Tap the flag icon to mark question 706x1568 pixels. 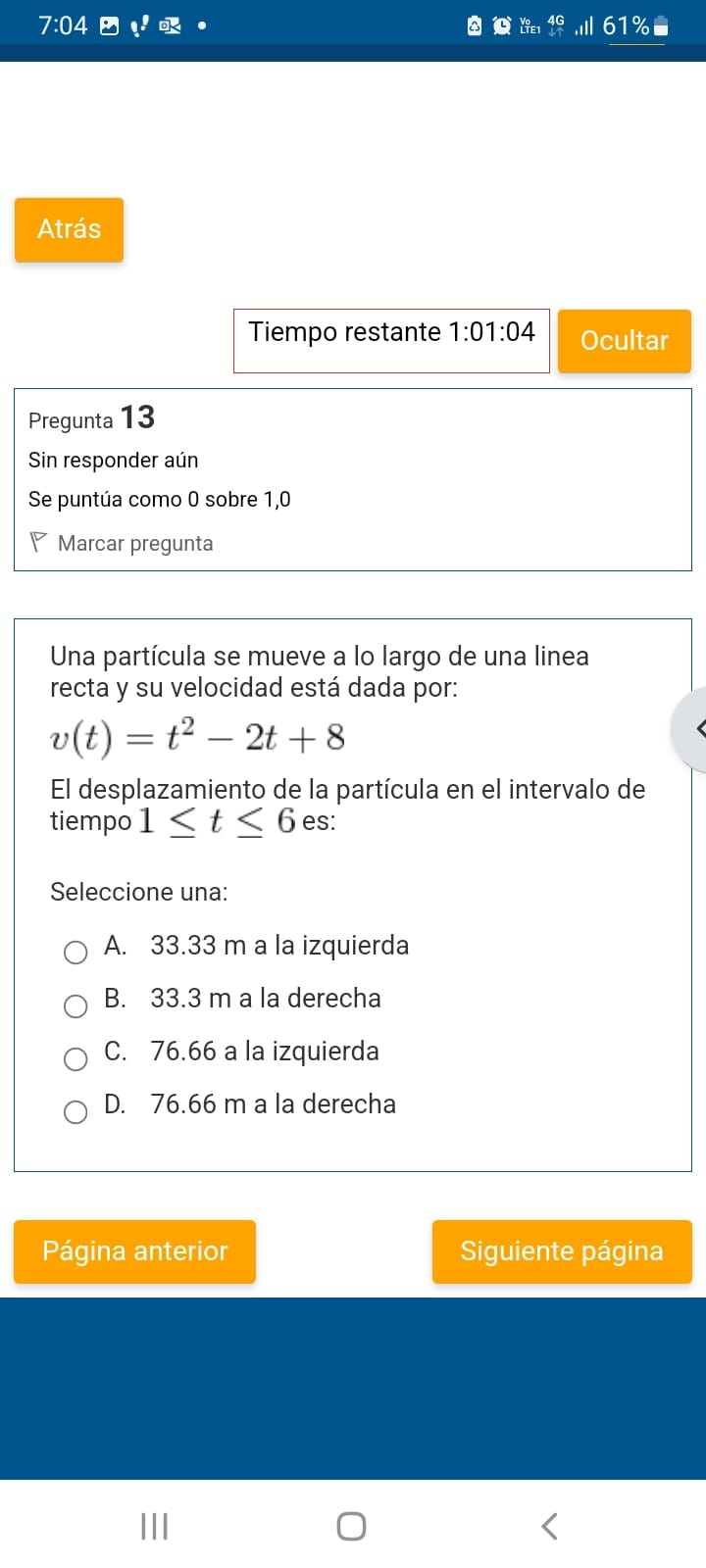38,542
